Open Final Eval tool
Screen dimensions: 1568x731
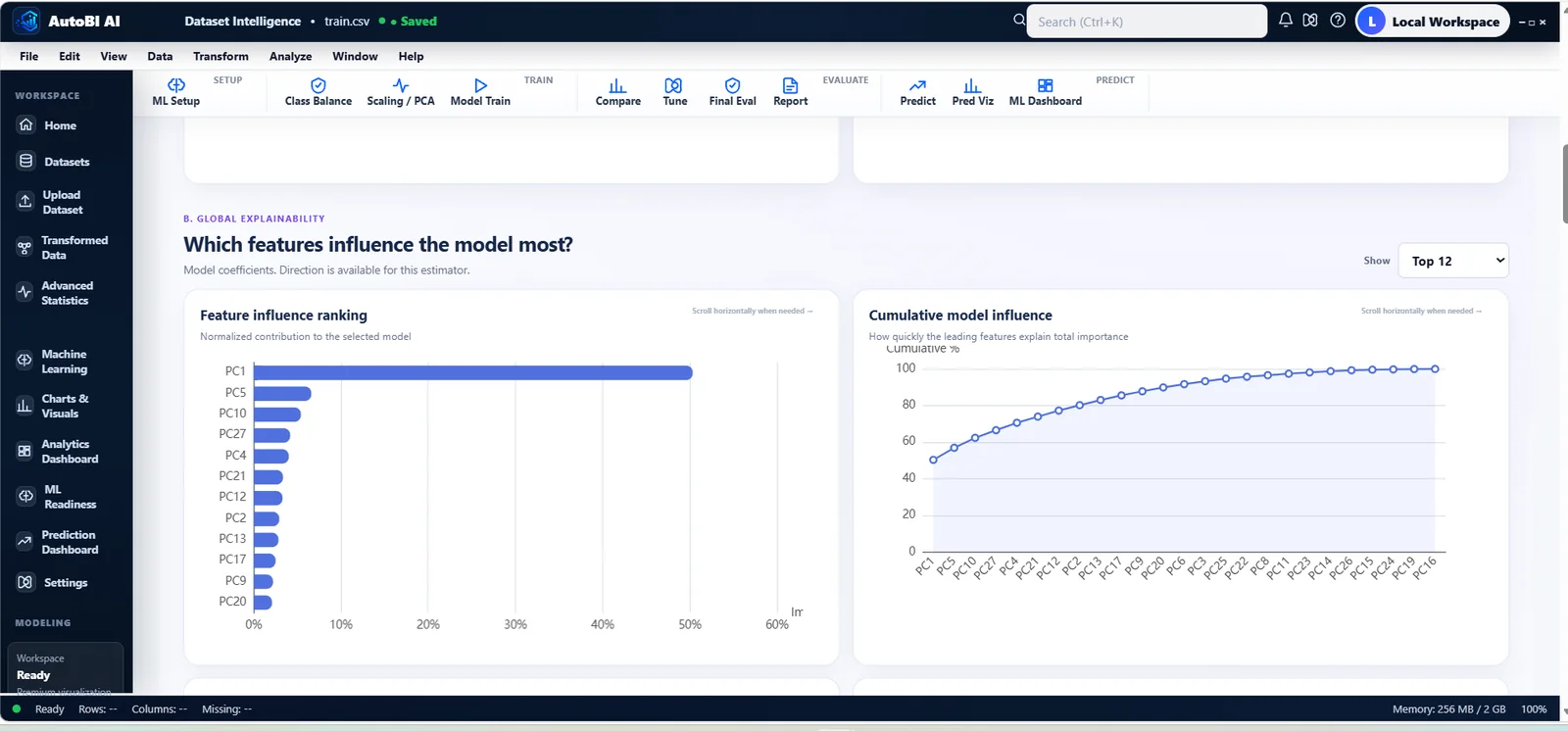point(732,92)
